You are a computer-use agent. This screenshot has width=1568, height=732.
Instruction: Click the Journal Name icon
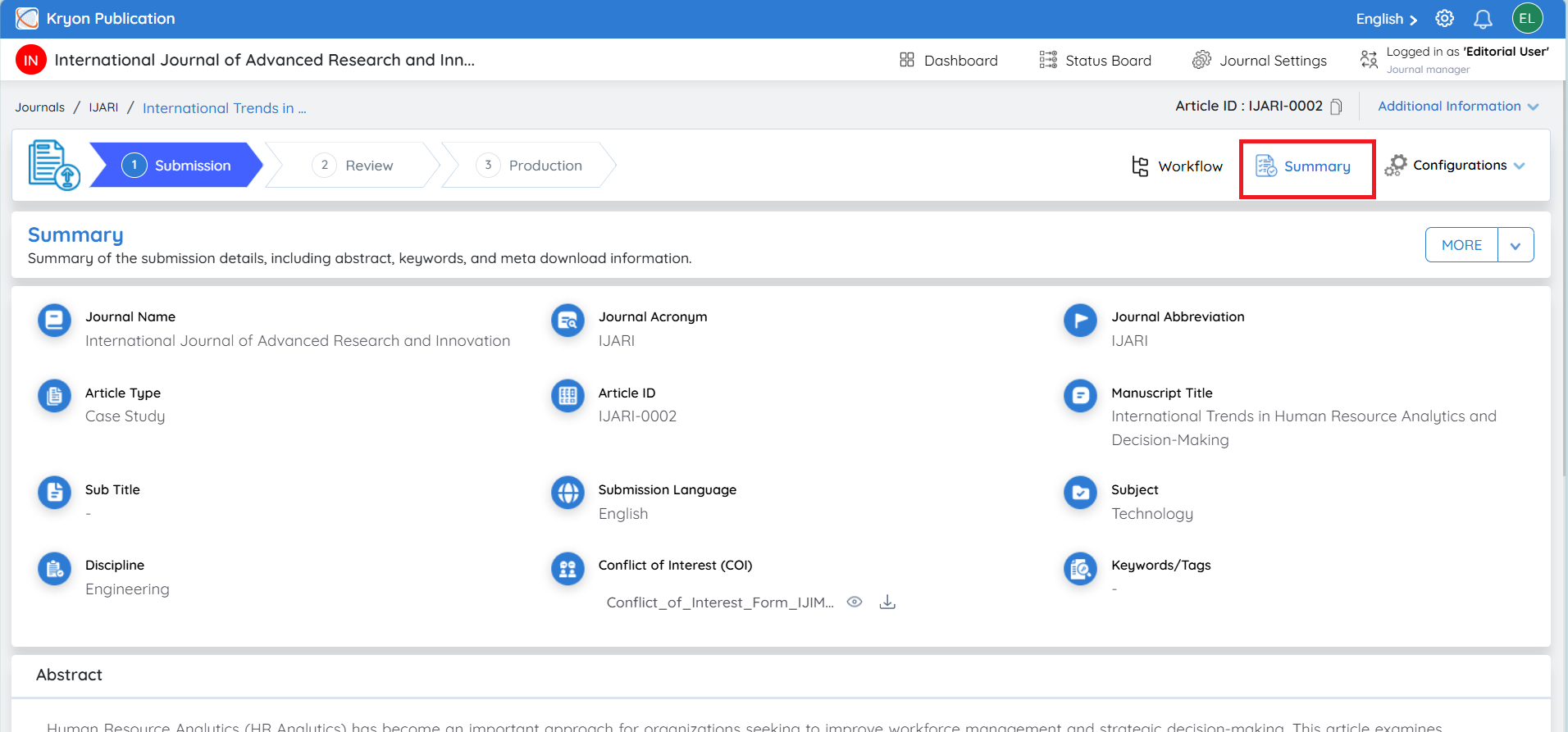point(54,320)
